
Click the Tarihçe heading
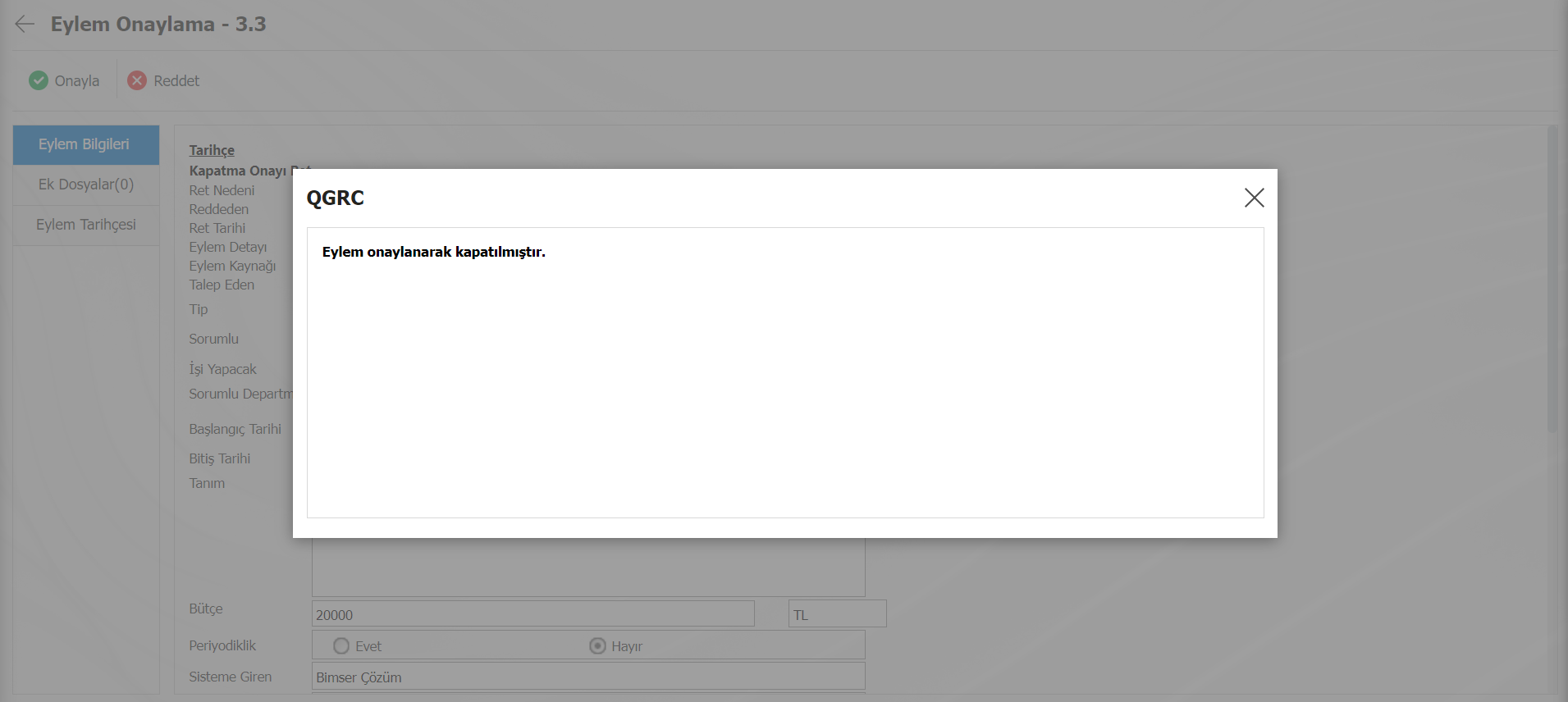[x=212, y=150]
